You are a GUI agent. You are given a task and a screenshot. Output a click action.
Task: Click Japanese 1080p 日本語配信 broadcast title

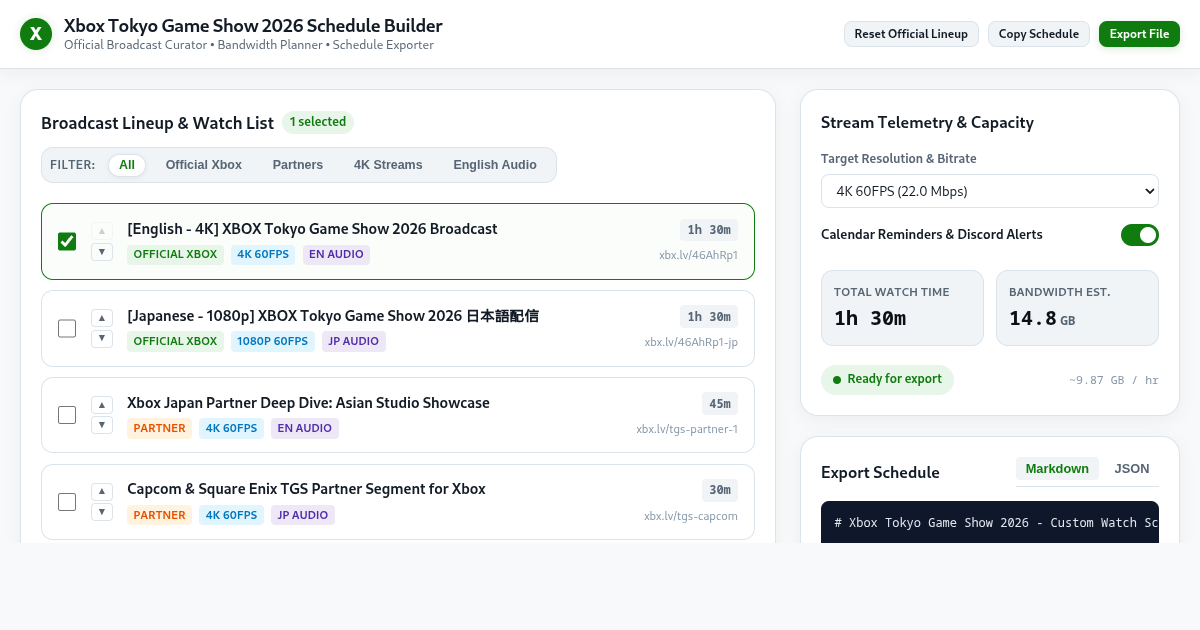(x=333, y=316)
